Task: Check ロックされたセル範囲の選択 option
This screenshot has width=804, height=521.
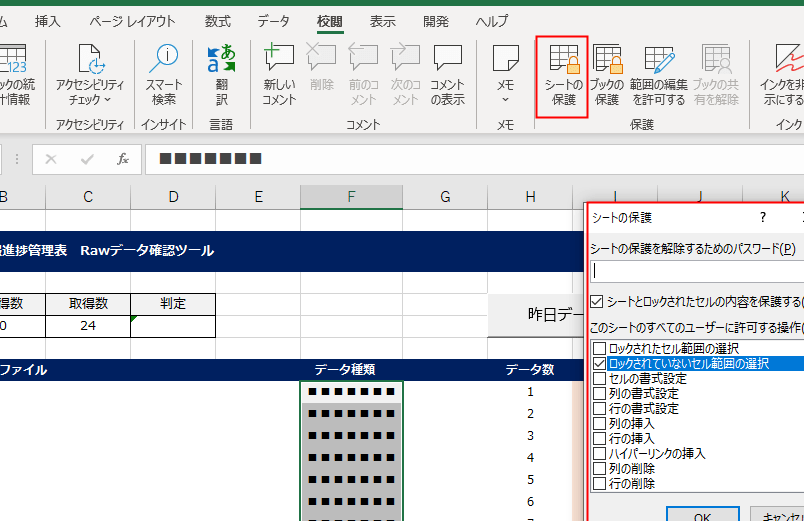Action: tap(599, 349)
